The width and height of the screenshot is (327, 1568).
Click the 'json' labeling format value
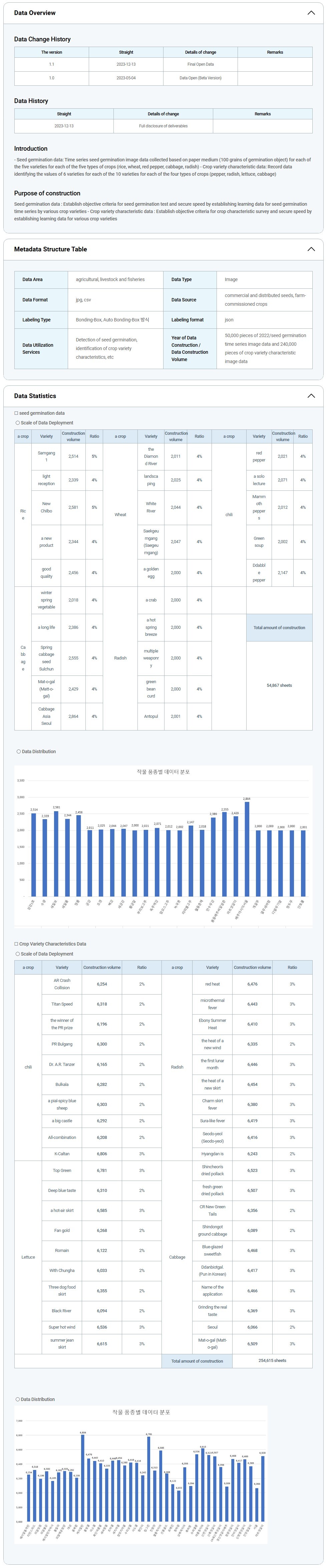click(229, 319)
